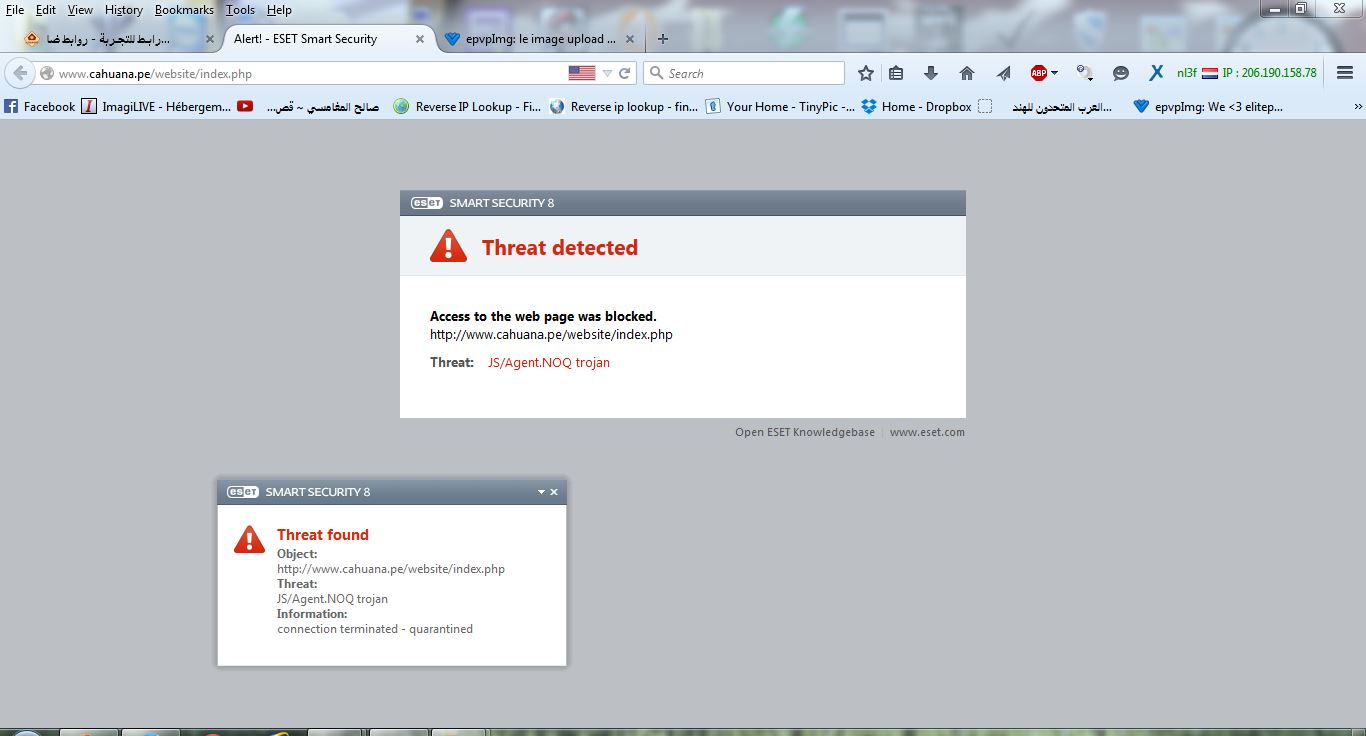Open the History menu
1366x736 pixels.
(124, 10)
